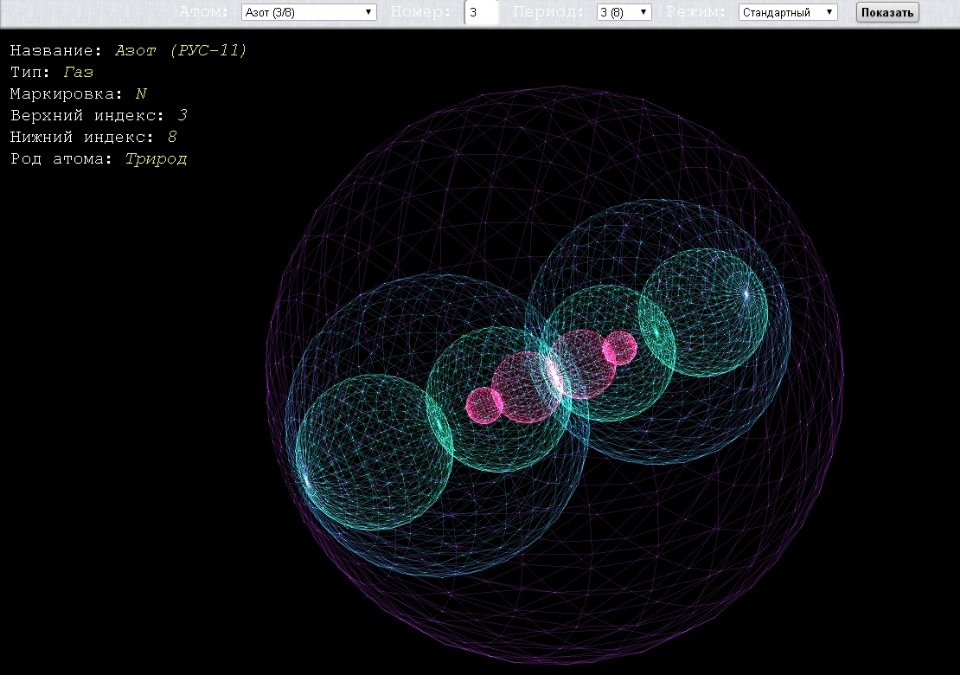Click the Номер: label in toolbar
Screen dimensions: 960x675
pyautogui.click(x=421, y=12)
